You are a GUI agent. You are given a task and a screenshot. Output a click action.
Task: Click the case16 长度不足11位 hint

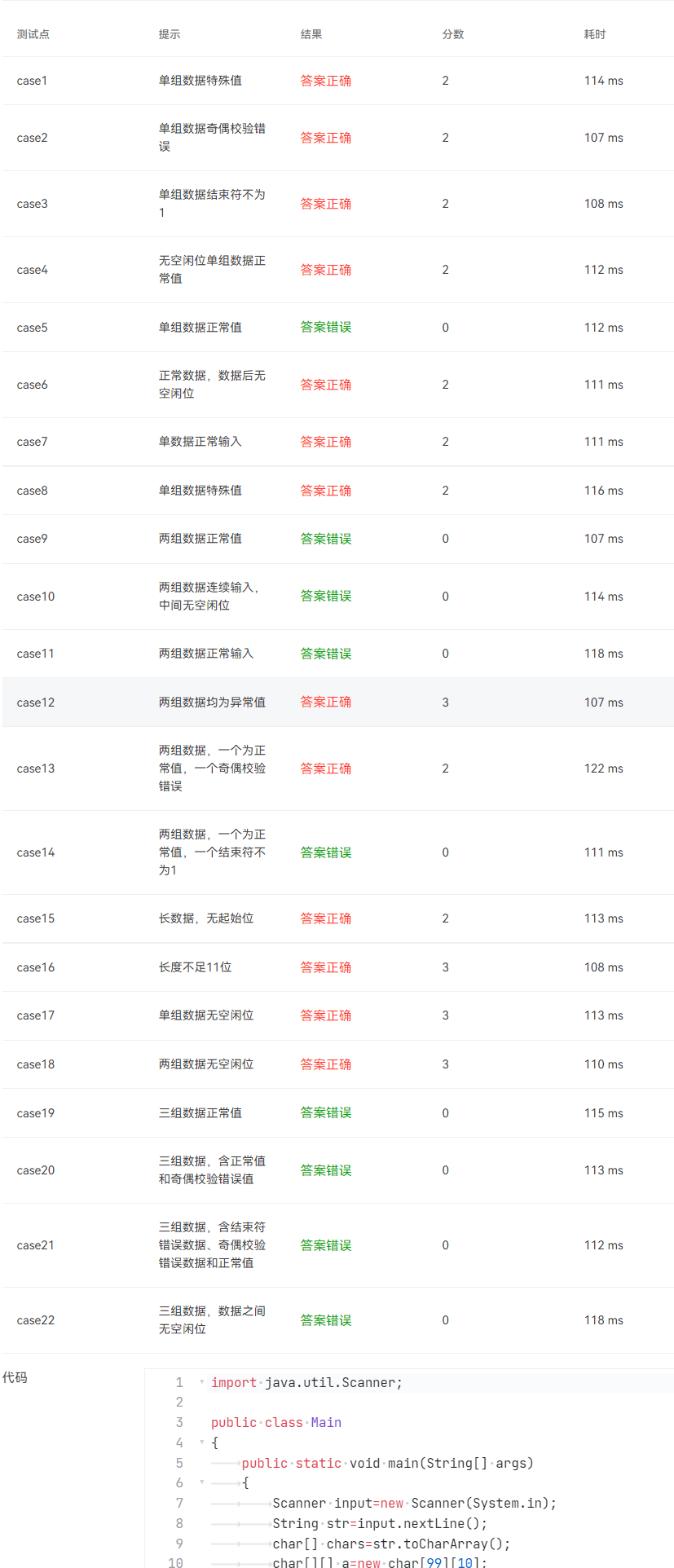click(195, 967)
